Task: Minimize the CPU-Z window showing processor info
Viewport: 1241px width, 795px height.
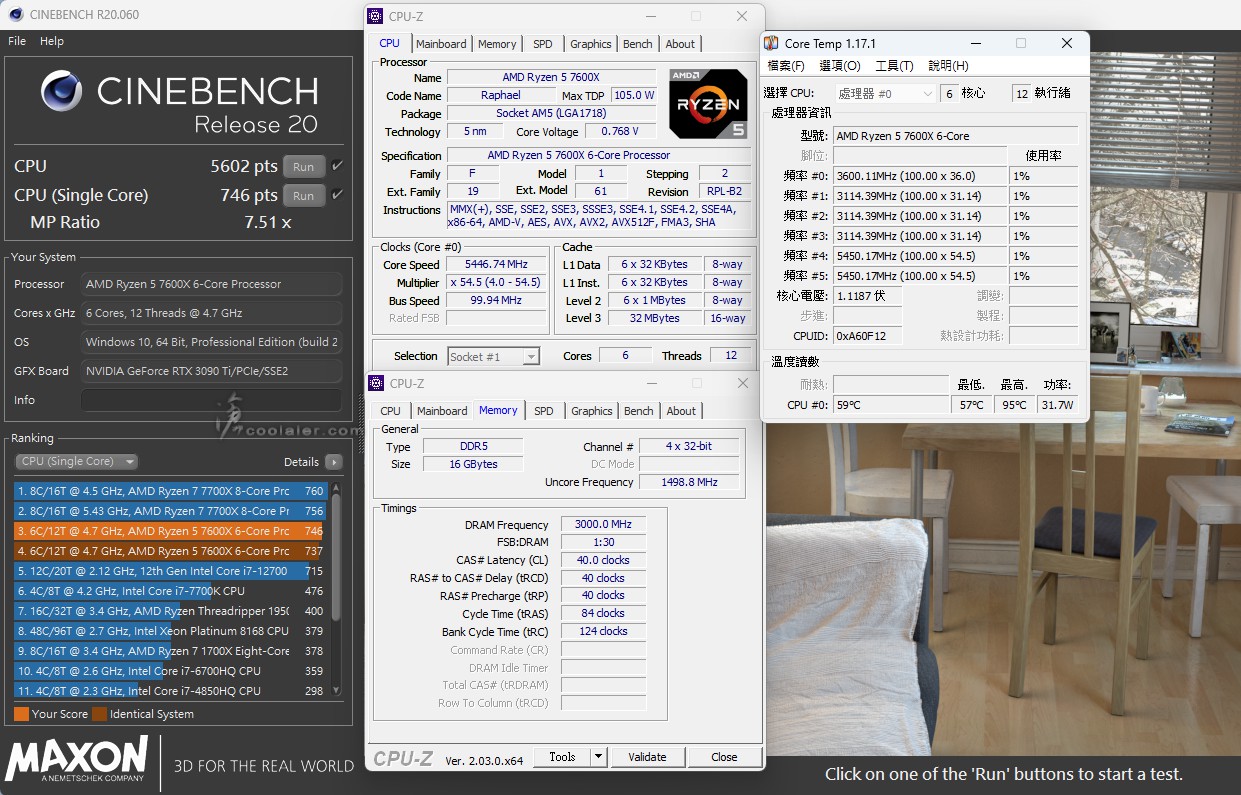Action: (x=650, y=16)
